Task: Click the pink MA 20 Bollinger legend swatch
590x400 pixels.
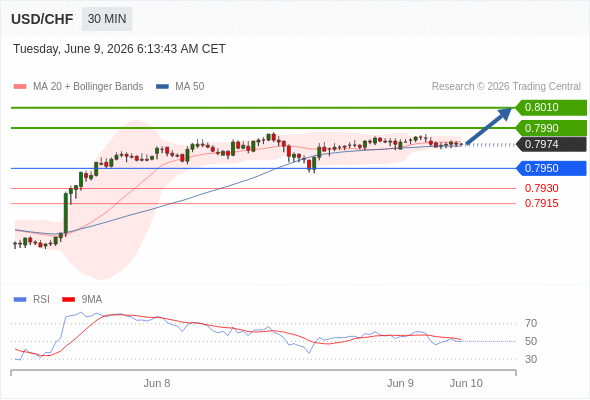Action: 20,87
